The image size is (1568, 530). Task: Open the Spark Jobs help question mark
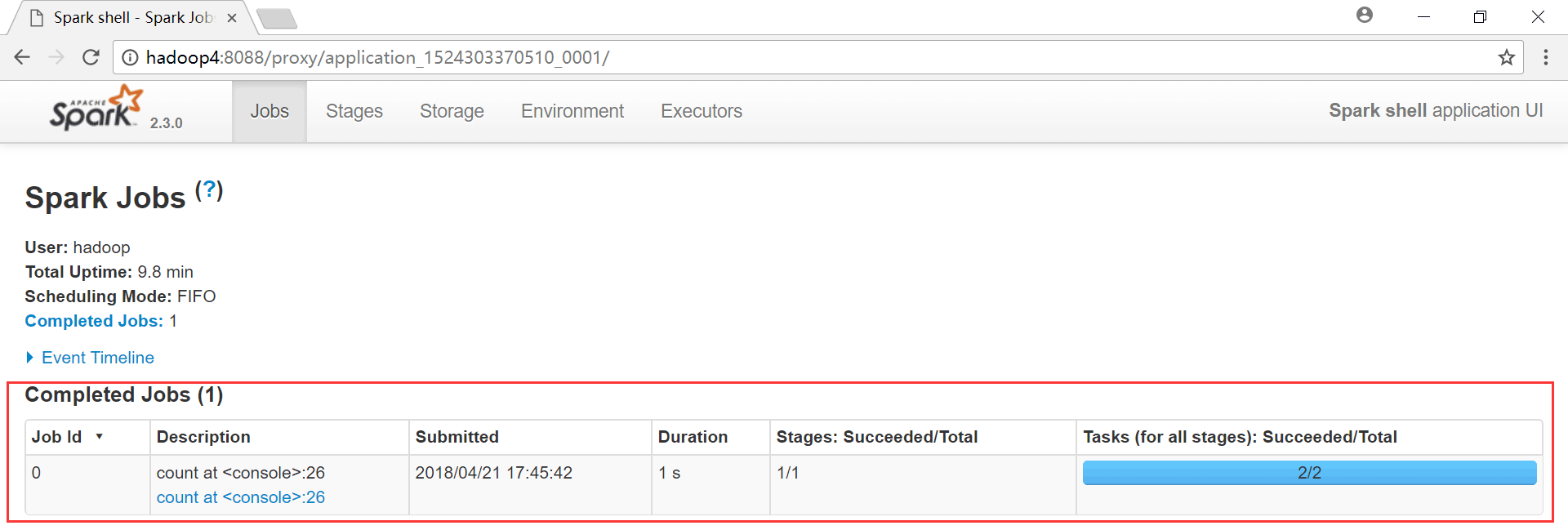pos(209,190)
